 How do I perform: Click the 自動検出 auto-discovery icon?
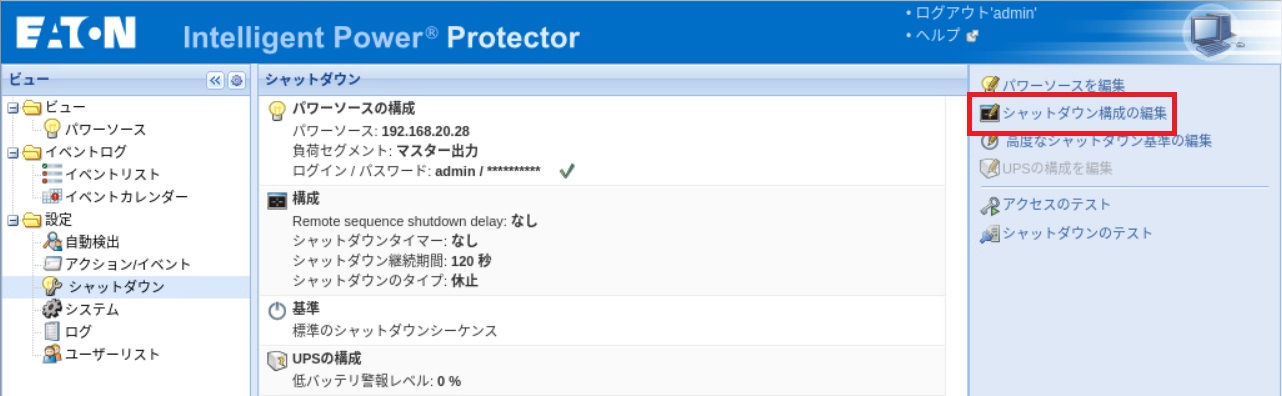click(x=53, y=241)
